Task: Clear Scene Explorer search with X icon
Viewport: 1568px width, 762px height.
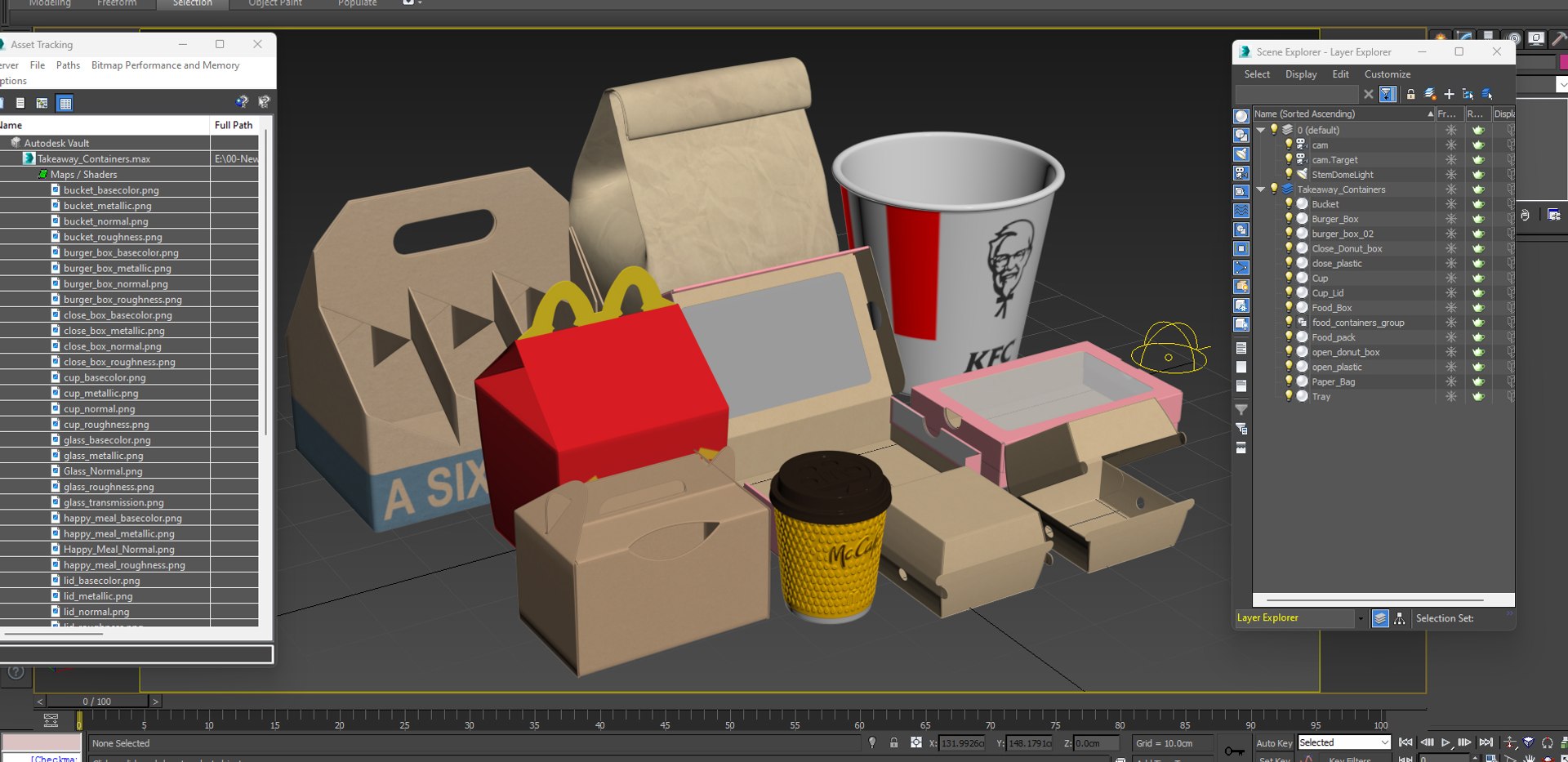Action: tap(1369, 94)
